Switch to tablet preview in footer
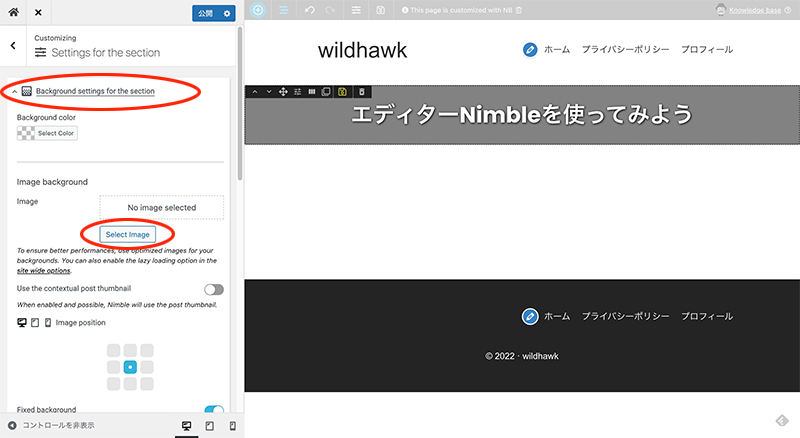Viewport: 800px width, 438px height. [209, 426]
